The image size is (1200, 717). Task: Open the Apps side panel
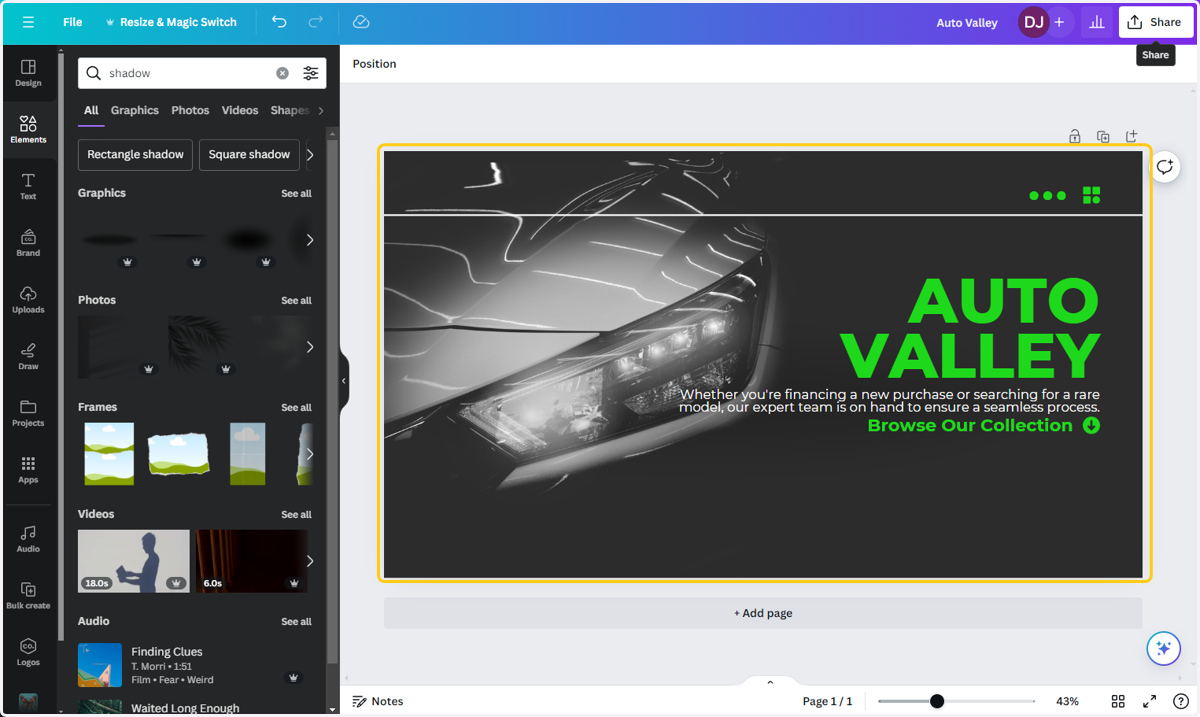point(28,470)
